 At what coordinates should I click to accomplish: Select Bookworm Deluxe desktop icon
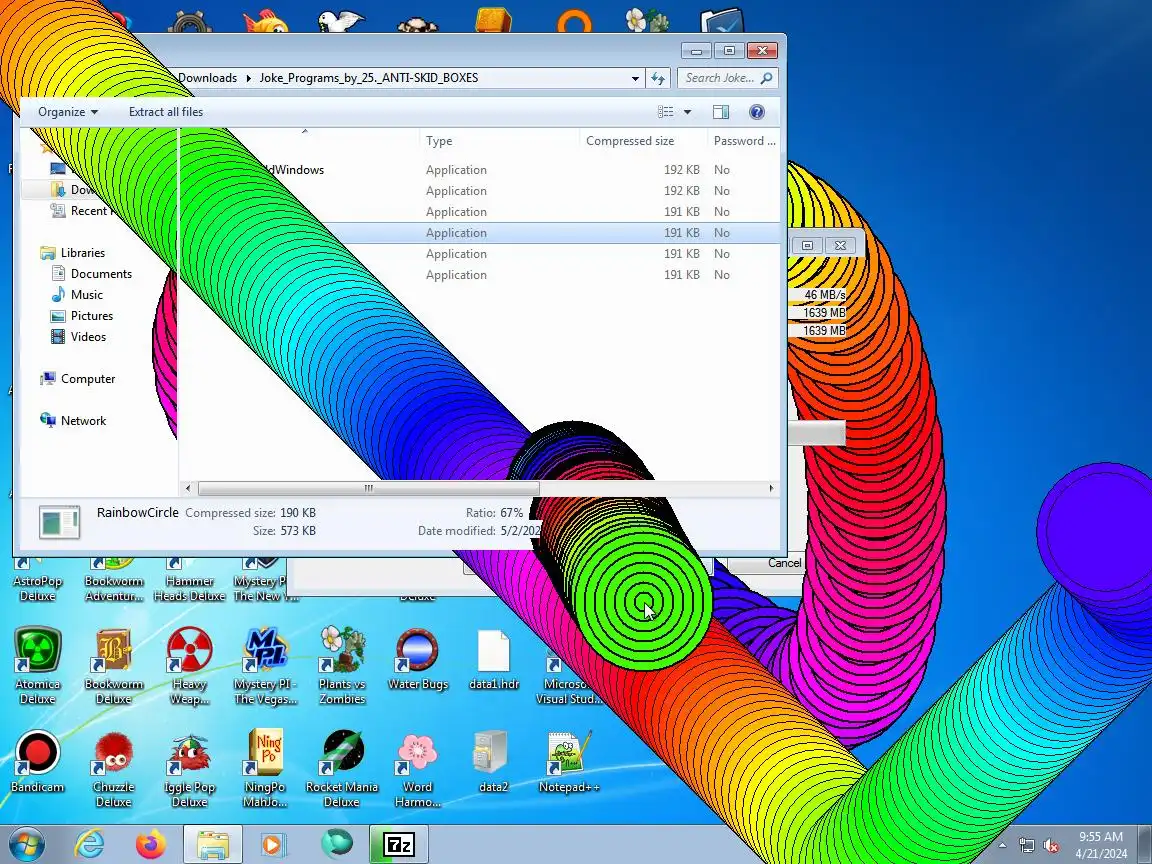(113, 665)
